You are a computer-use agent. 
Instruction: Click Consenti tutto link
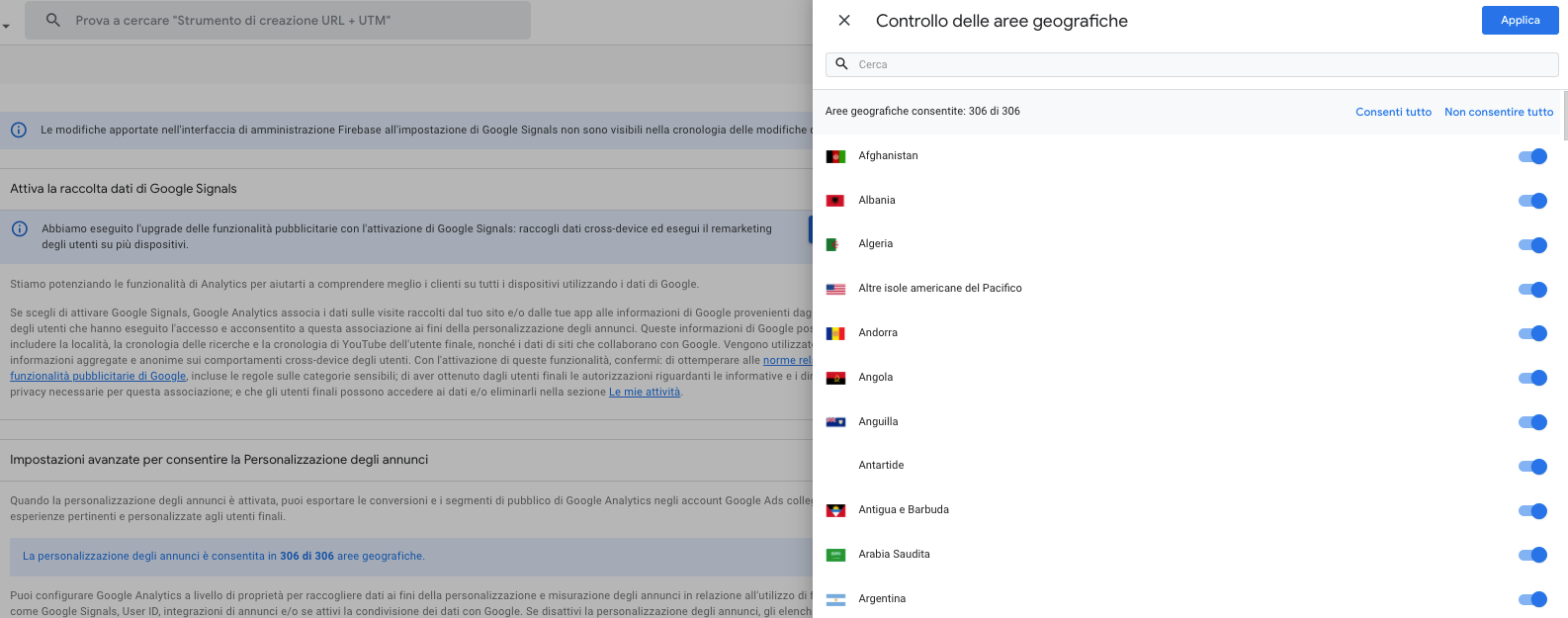point(1393,112)
